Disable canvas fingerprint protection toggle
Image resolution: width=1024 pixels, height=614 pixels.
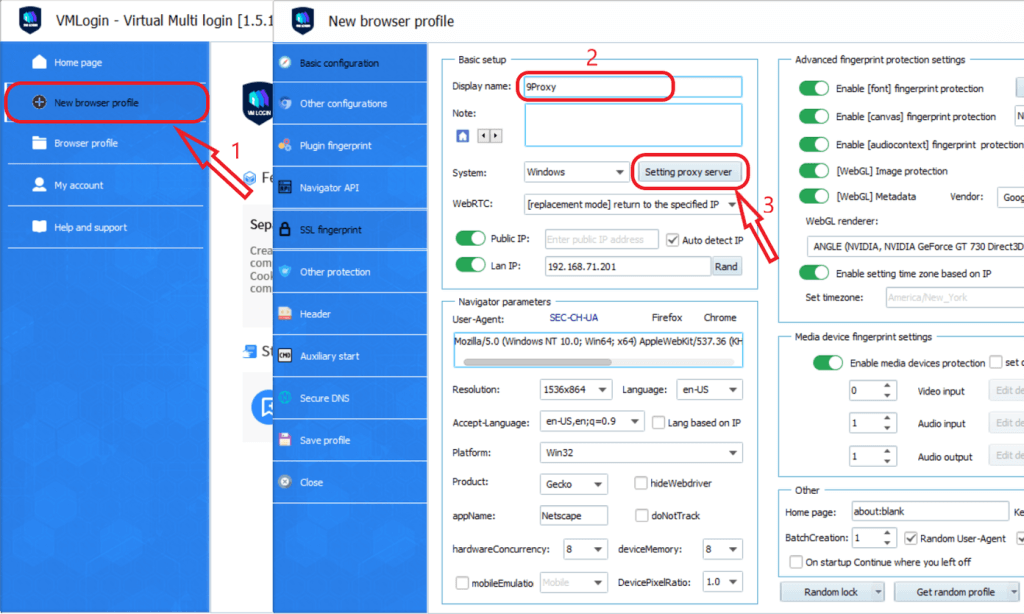click(x=814, y=116)
